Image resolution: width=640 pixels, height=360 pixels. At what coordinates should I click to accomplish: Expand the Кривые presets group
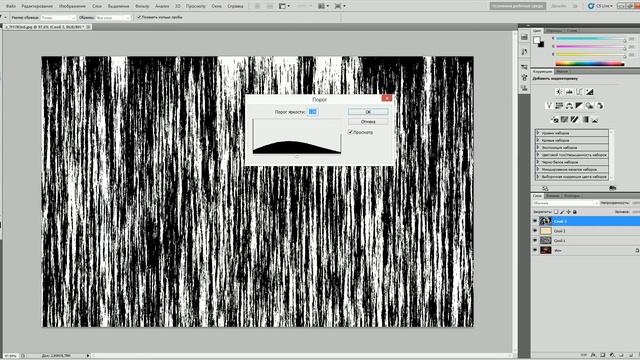point(538,140)
